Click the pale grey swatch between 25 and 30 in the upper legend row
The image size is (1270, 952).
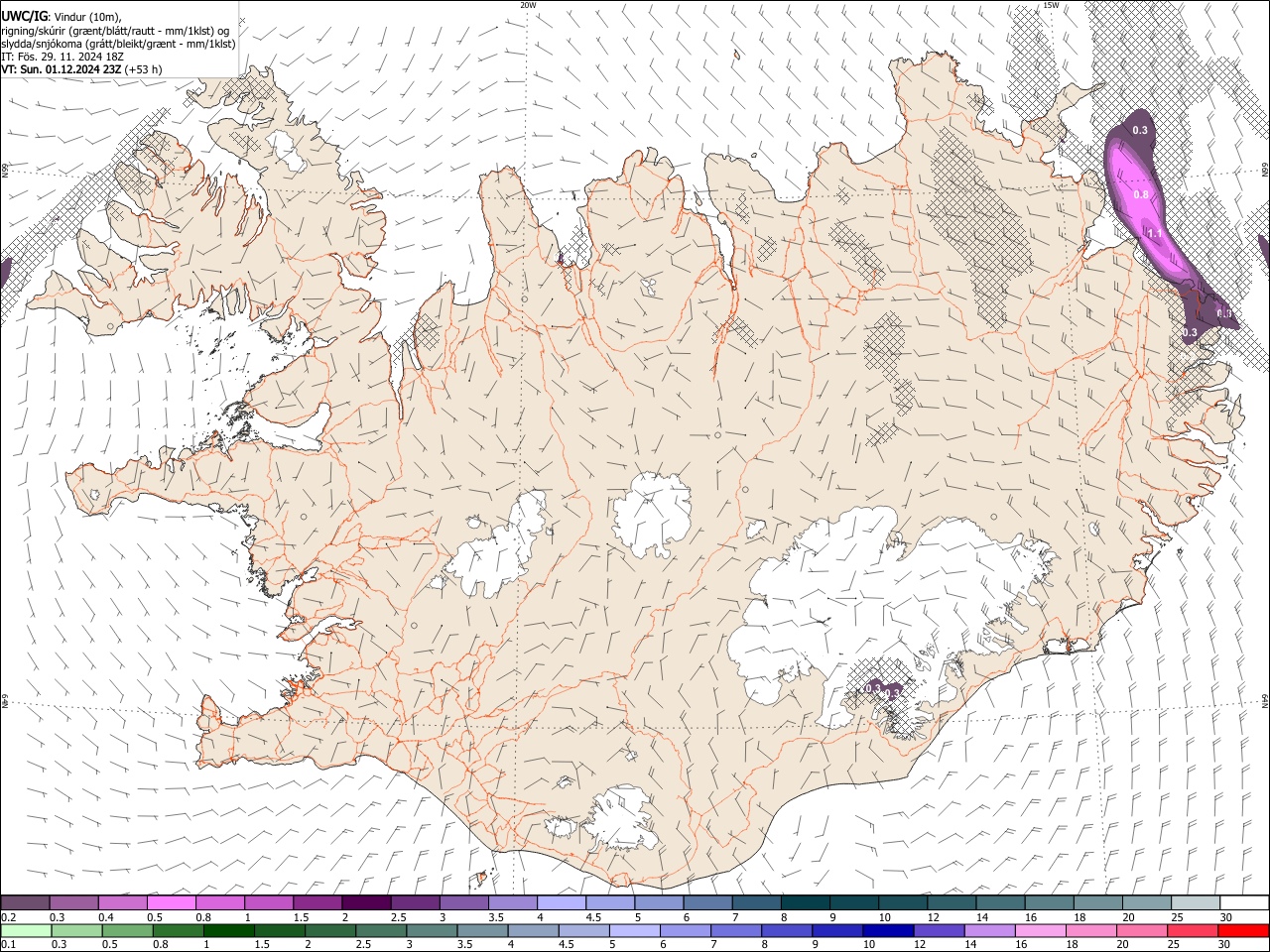tap(1196, 902)
